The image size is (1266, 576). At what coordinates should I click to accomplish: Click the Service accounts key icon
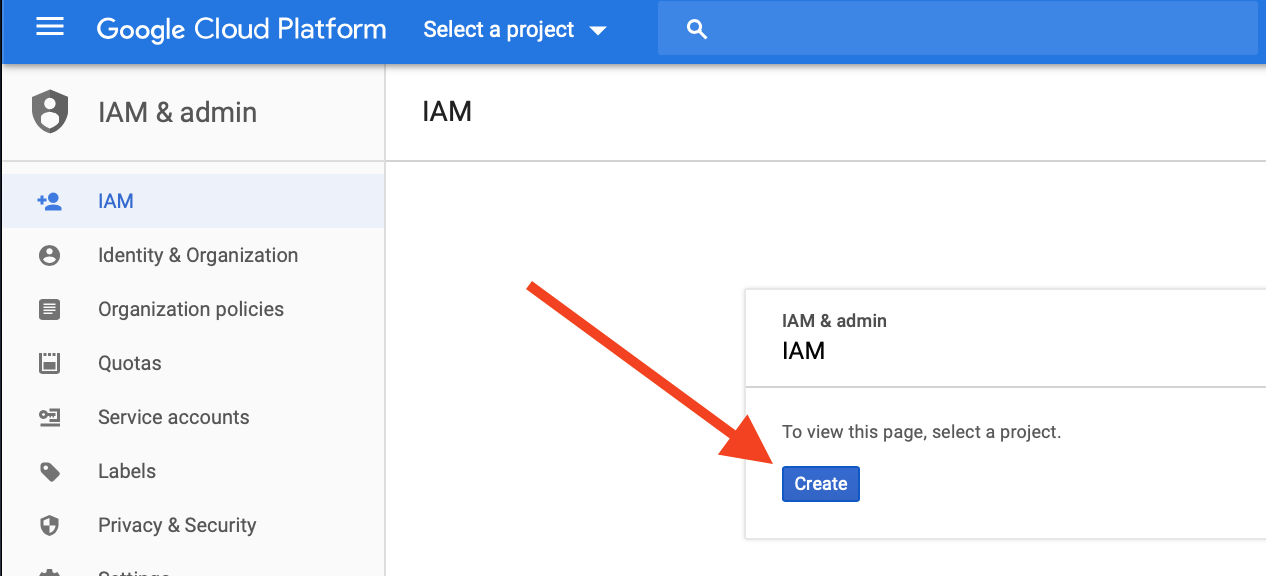(49, 417)
